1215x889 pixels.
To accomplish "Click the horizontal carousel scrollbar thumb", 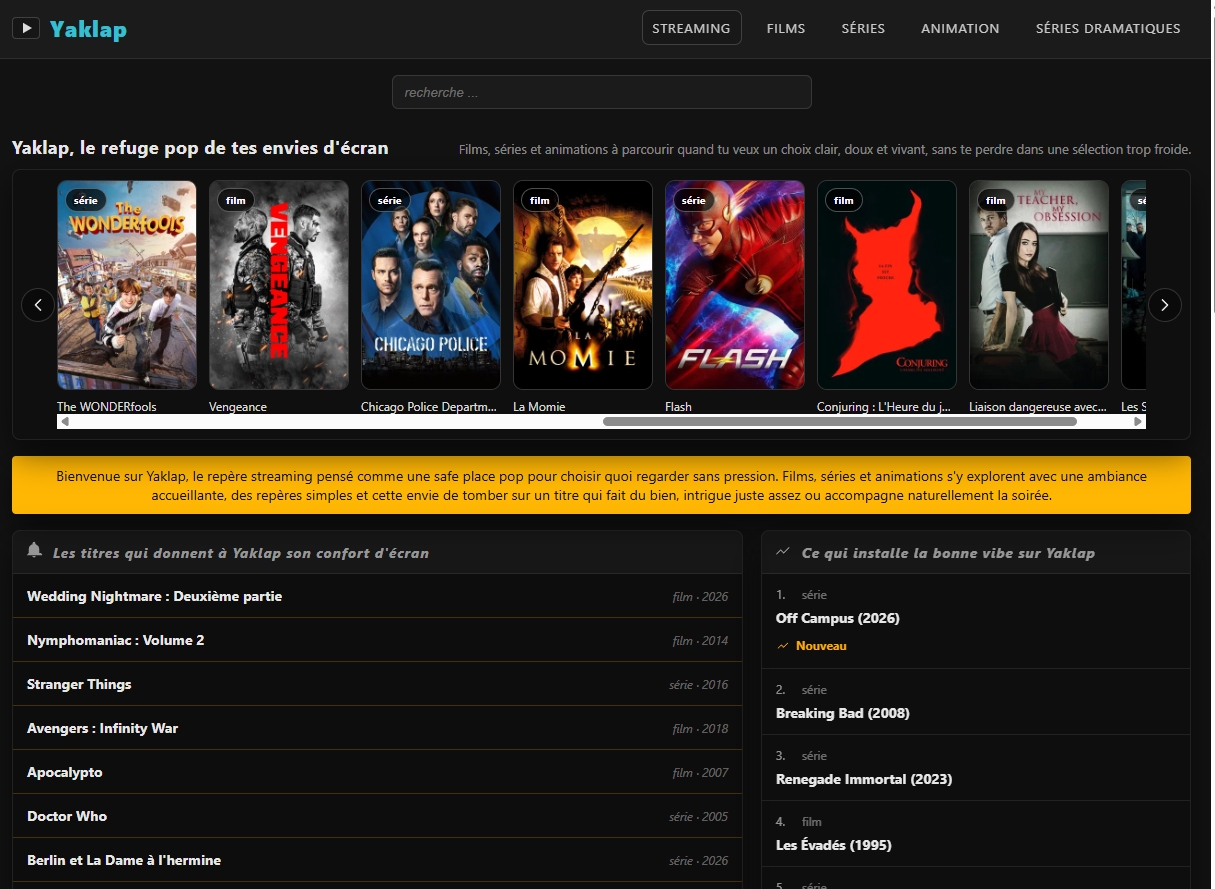I will (x=840, y=422).
